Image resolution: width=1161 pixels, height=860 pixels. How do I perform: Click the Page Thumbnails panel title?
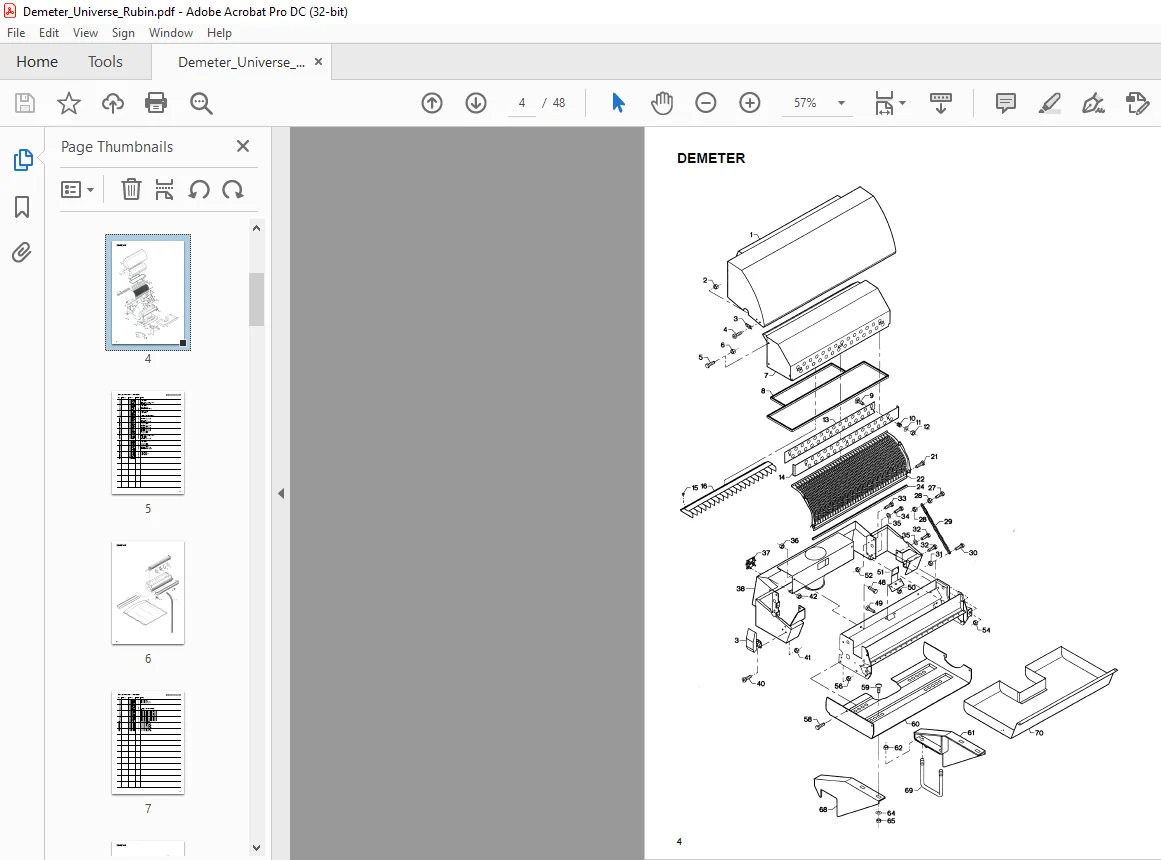click(x=117, y=147)
